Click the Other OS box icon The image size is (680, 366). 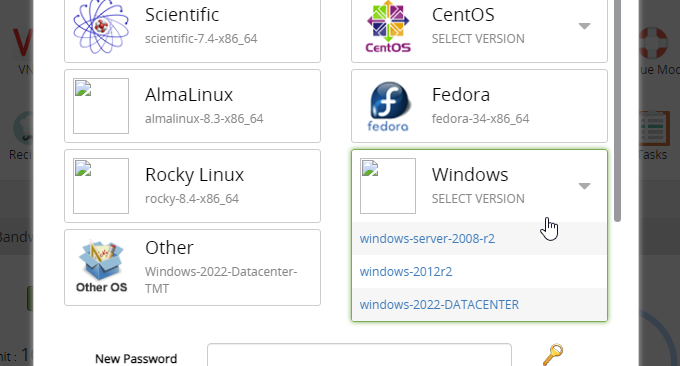pyautogui.click(x=101, y=267)
